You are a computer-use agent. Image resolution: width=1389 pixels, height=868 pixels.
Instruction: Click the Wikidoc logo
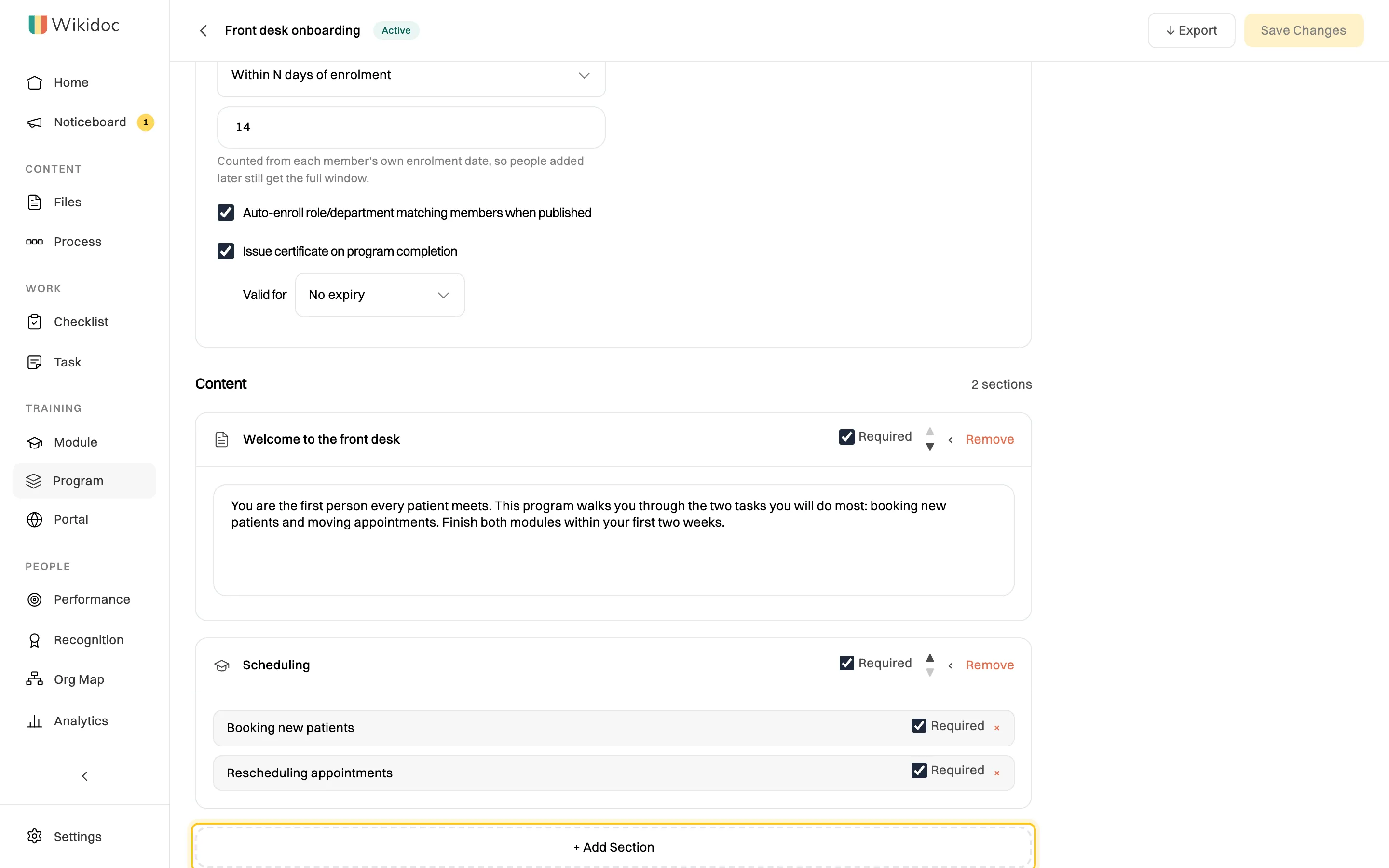(74, 25)
